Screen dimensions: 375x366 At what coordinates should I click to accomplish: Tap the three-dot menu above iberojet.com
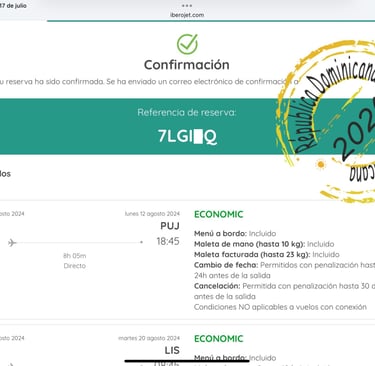187,5
